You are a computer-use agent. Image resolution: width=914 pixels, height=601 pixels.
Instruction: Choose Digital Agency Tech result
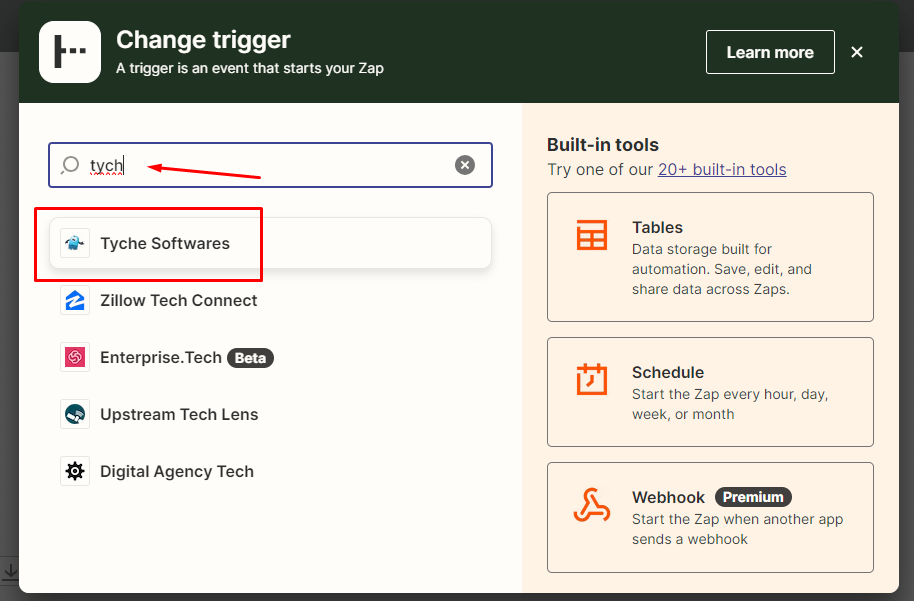pyautogui.click(x=270, y=471)
